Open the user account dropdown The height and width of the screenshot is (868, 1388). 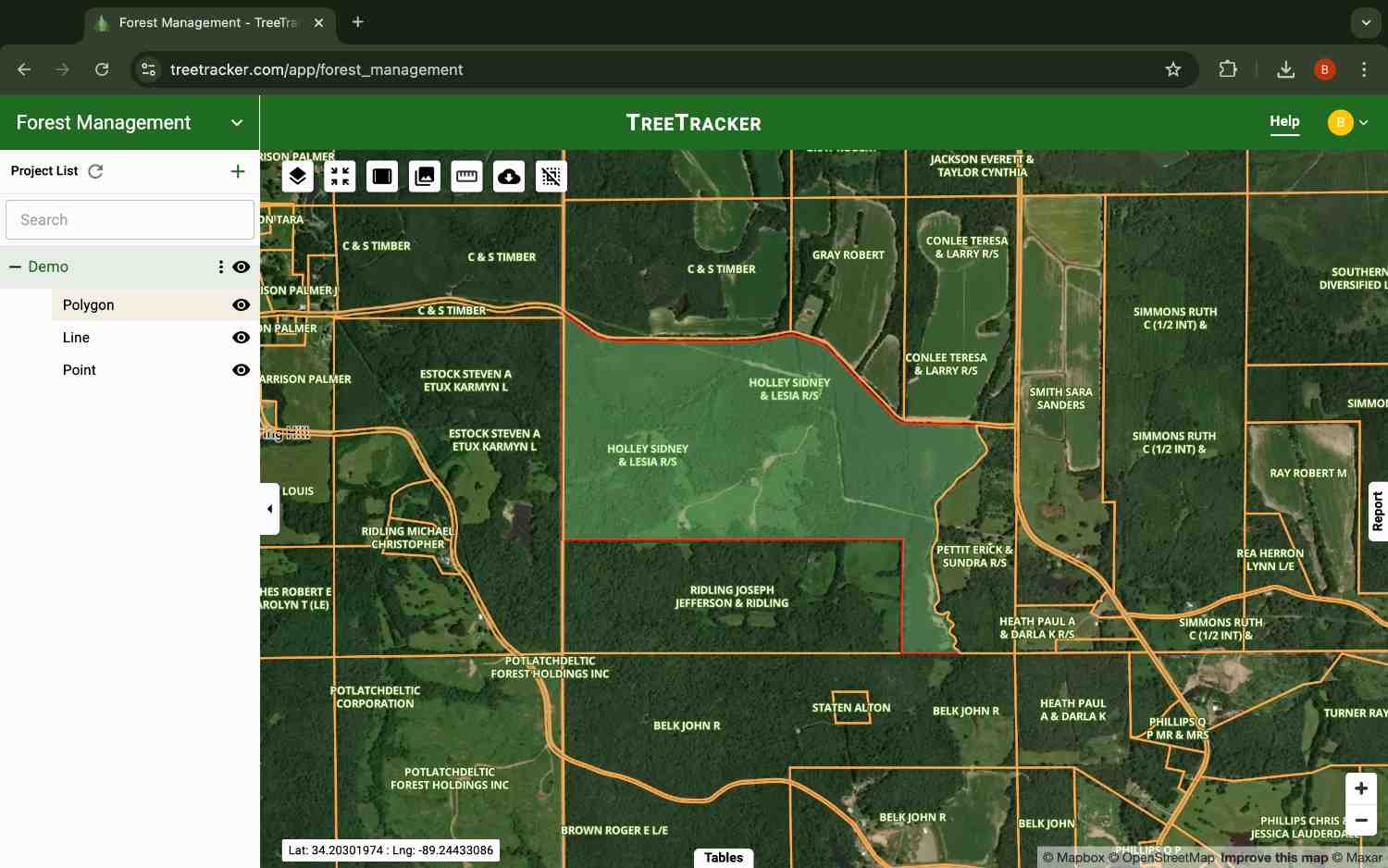point(1348,122)
